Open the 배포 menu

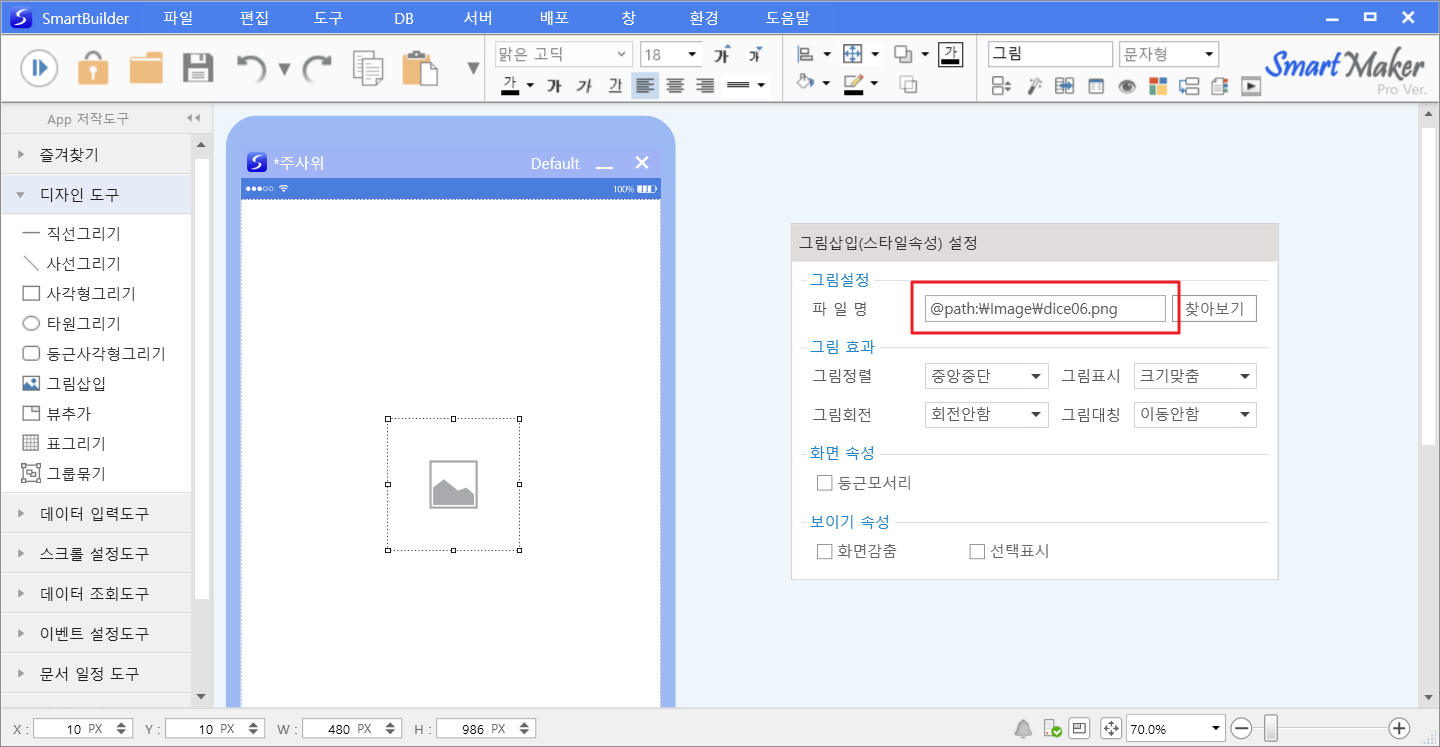click(x=554, y=18)
